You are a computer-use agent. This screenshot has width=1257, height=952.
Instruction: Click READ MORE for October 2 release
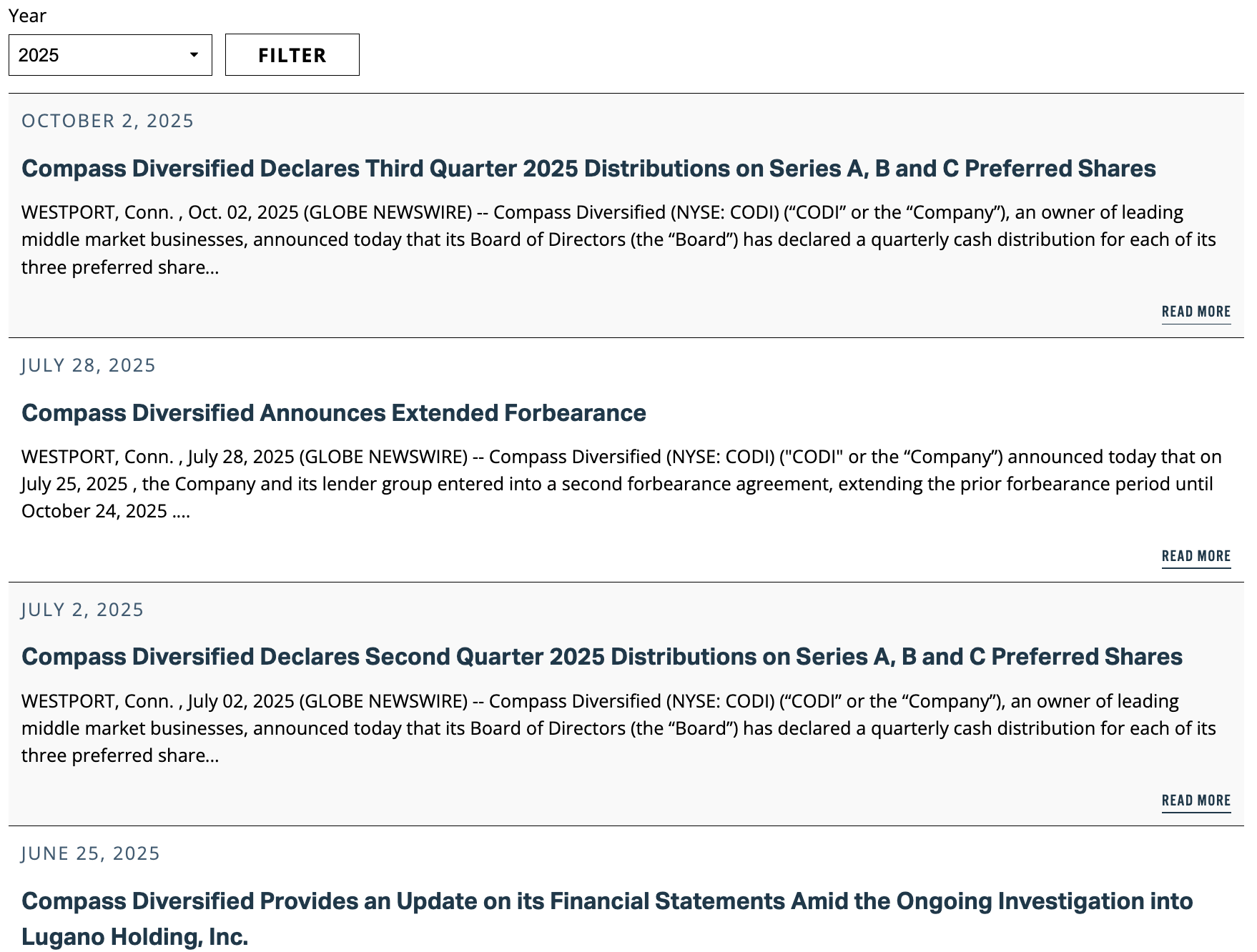coord(1196,312)
